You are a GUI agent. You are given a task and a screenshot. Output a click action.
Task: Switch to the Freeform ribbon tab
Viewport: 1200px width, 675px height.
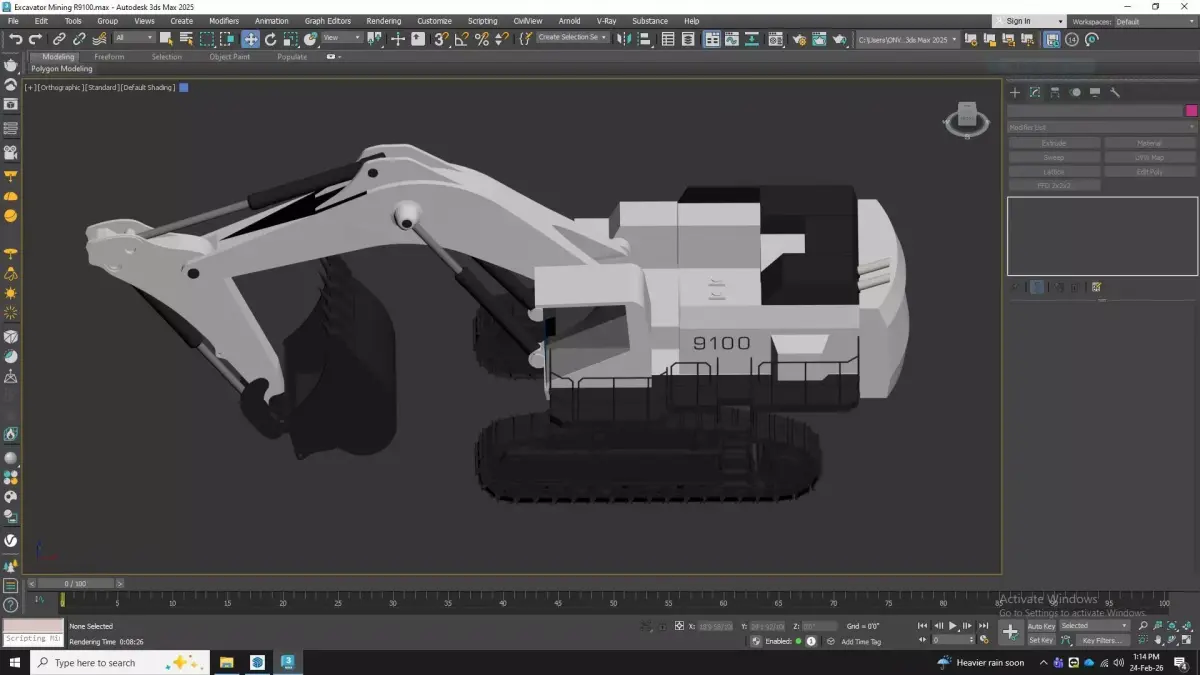click(x=109, y=57)
